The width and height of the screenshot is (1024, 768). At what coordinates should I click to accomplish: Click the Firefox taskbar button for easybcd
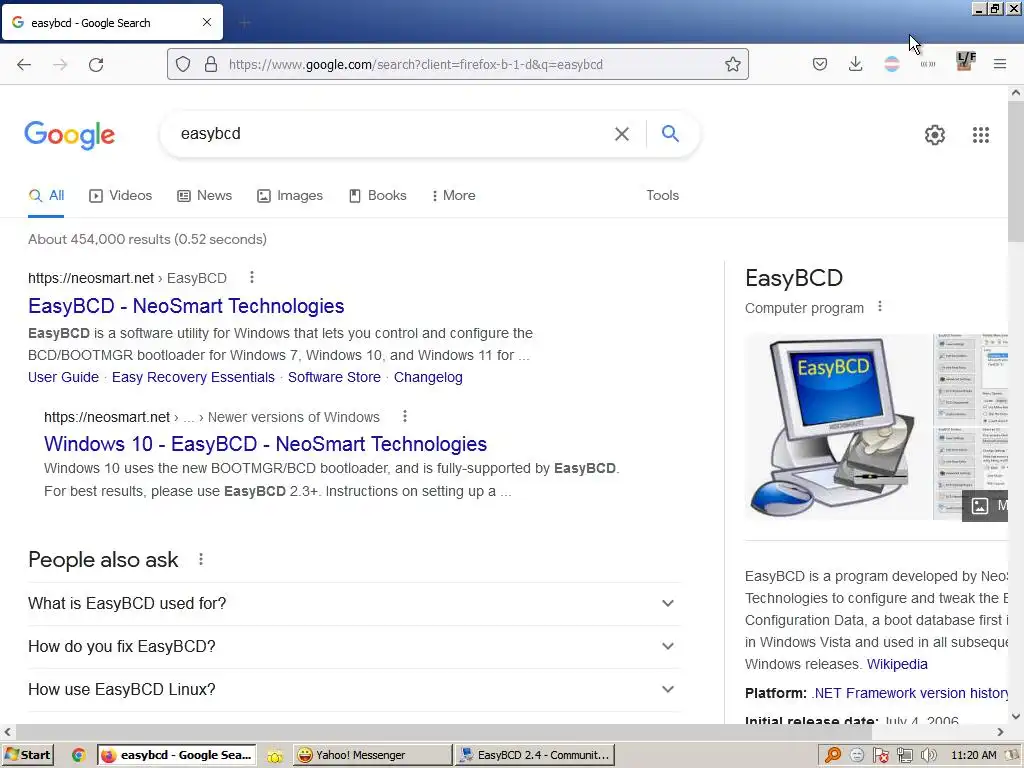click(176, 756)
